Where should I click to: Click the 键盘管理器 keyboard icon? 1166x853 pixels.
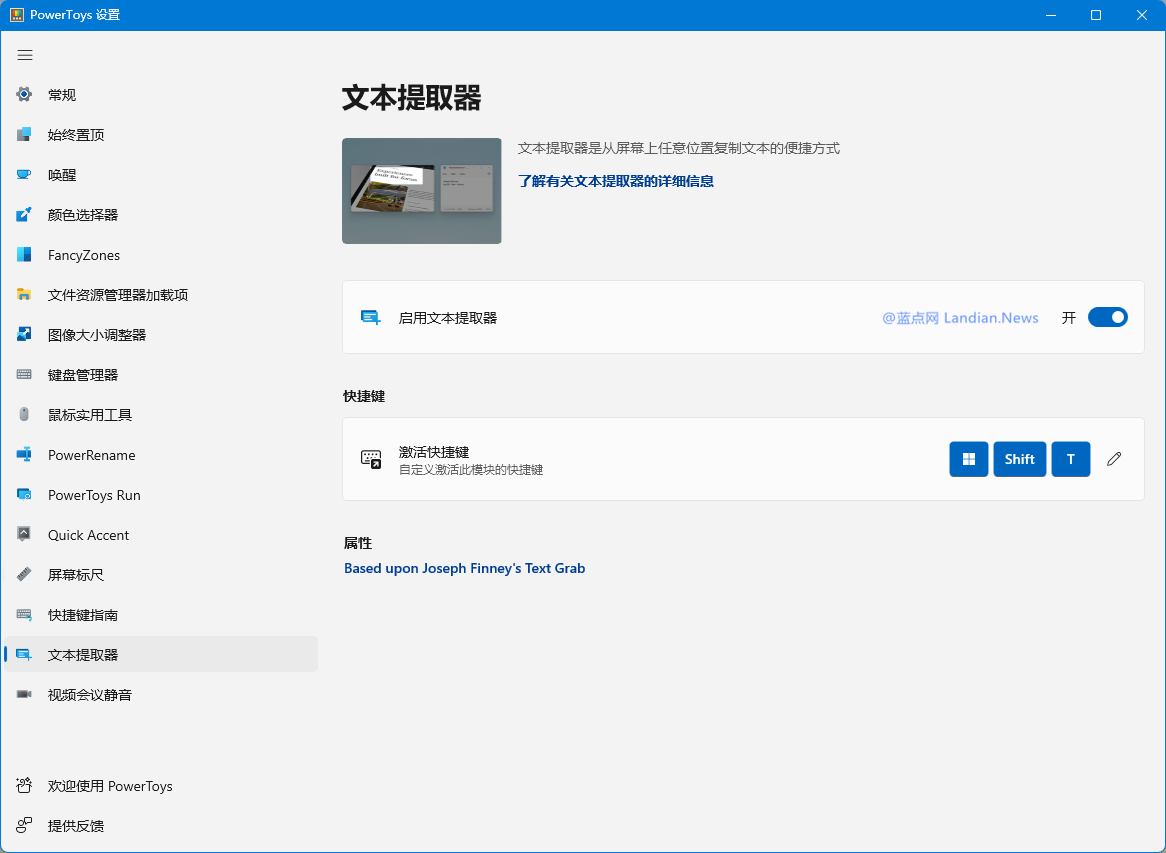click(x=24, y=375)
